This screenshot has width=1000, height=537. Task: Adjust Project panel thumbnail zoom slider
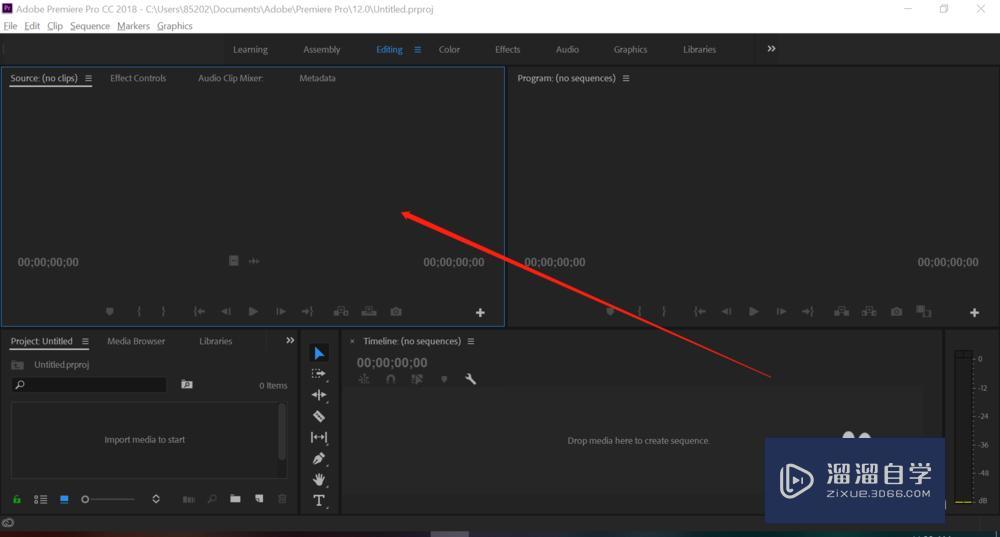pyautogui.click(x=108, y=499)
